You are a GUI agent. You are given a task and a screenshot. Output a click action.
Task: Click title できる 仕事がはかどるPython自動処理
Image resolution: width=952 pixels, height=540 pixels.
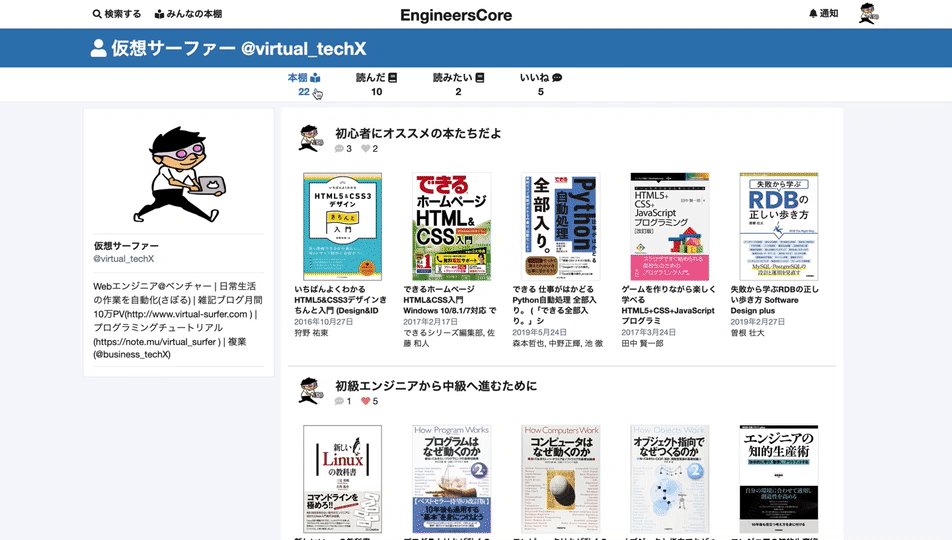pos(554,306)
